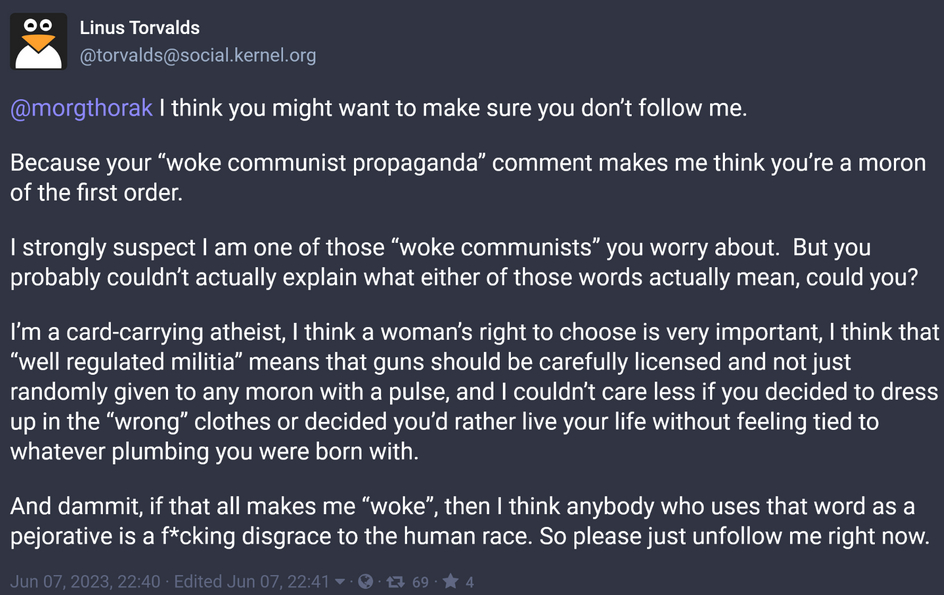Viewport: 944px width, 595px height.
Task: Click the @morgthorak mention
Action: [81, 108]
